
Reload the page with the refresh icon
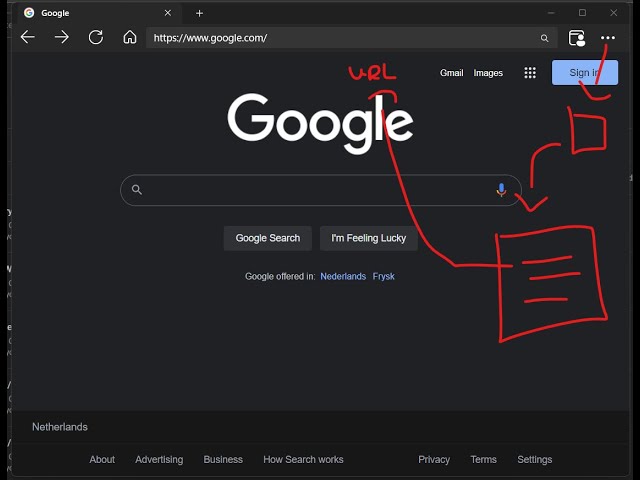click(96, 37)
